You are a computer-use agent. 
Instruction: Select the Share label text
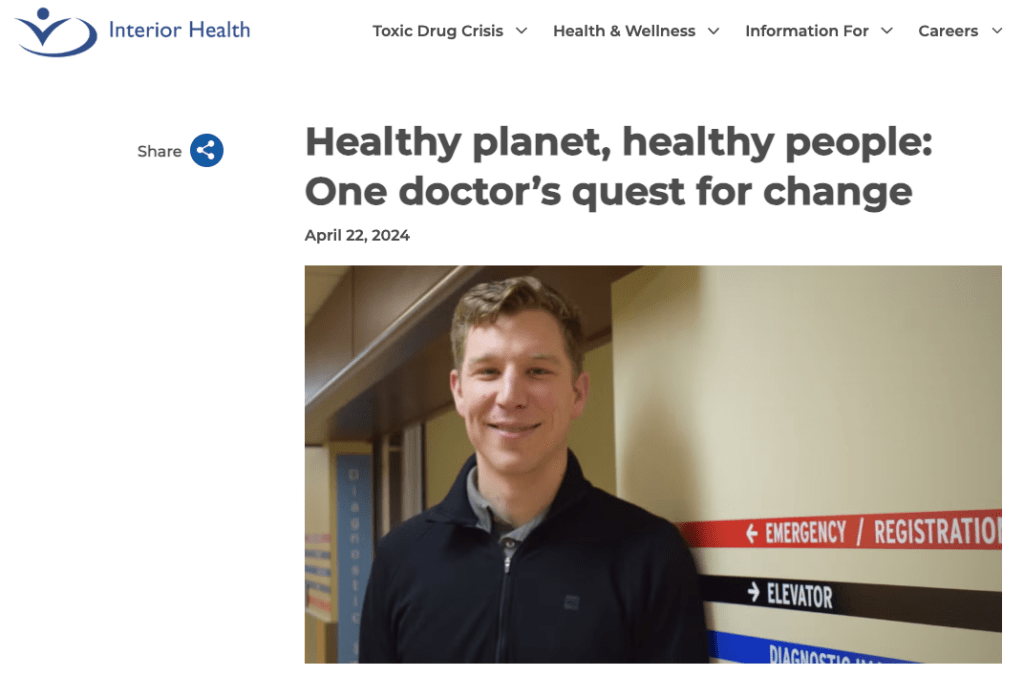click(159, 152)
